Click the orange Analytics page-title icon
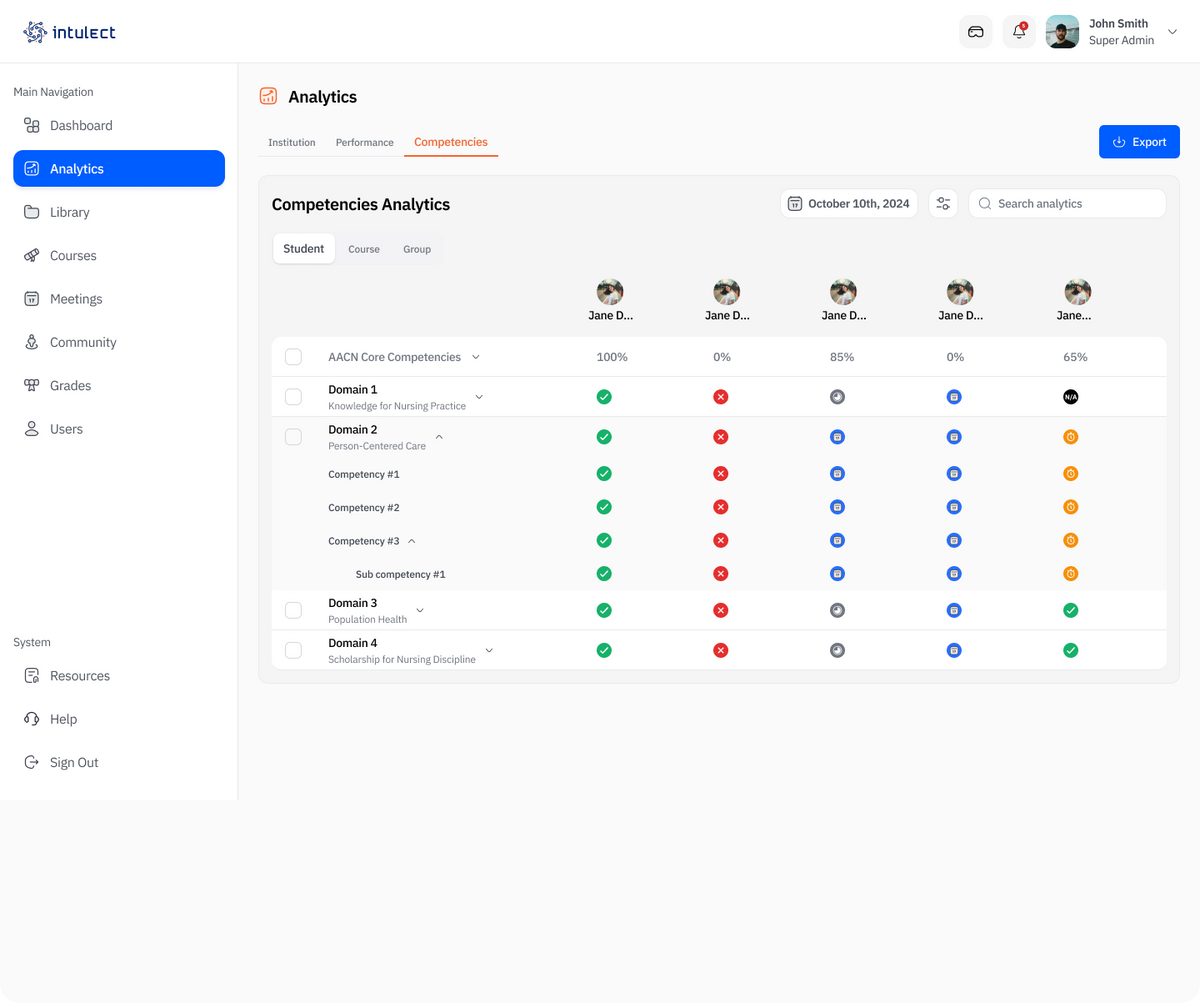The height and width of the screenshot is (1003, 1200). [268, 96]
